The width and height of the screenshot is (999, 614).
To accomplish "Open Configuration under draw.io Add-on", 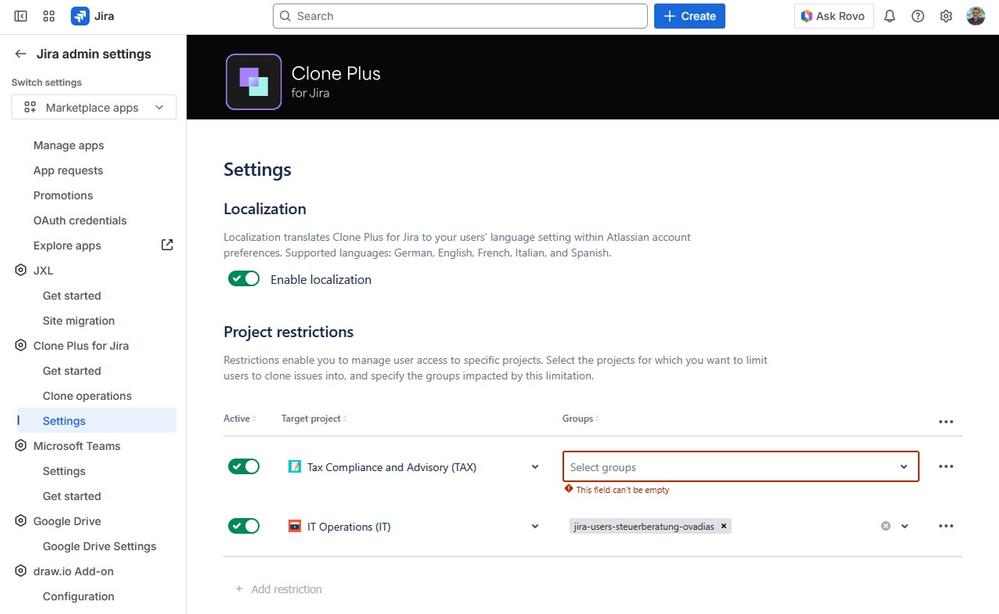I will (79, 596).
